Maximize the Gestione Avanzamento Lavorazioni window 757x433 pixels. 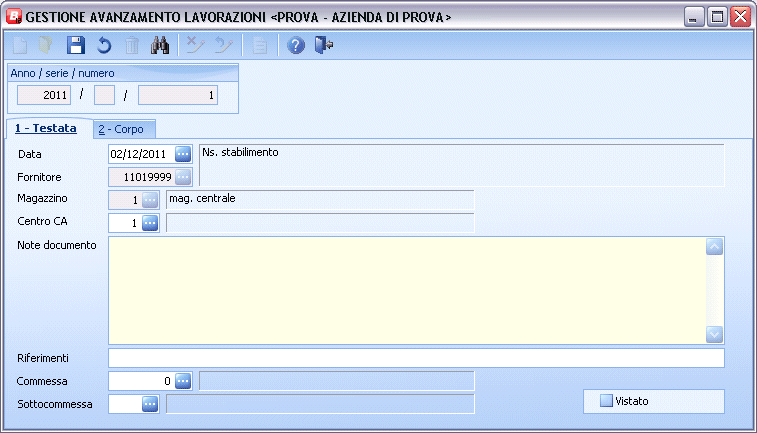coord(717,17)
